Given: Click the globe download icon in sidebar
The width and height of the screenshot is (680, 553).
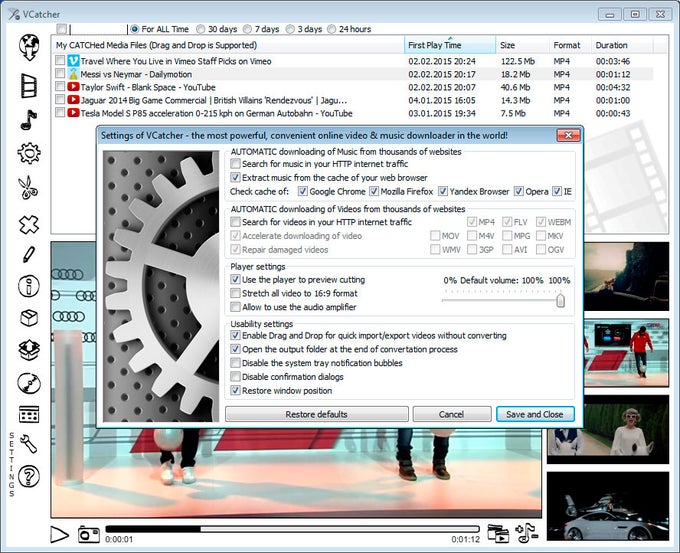Looking at the screenshot, I should click(x=29, y=47).
